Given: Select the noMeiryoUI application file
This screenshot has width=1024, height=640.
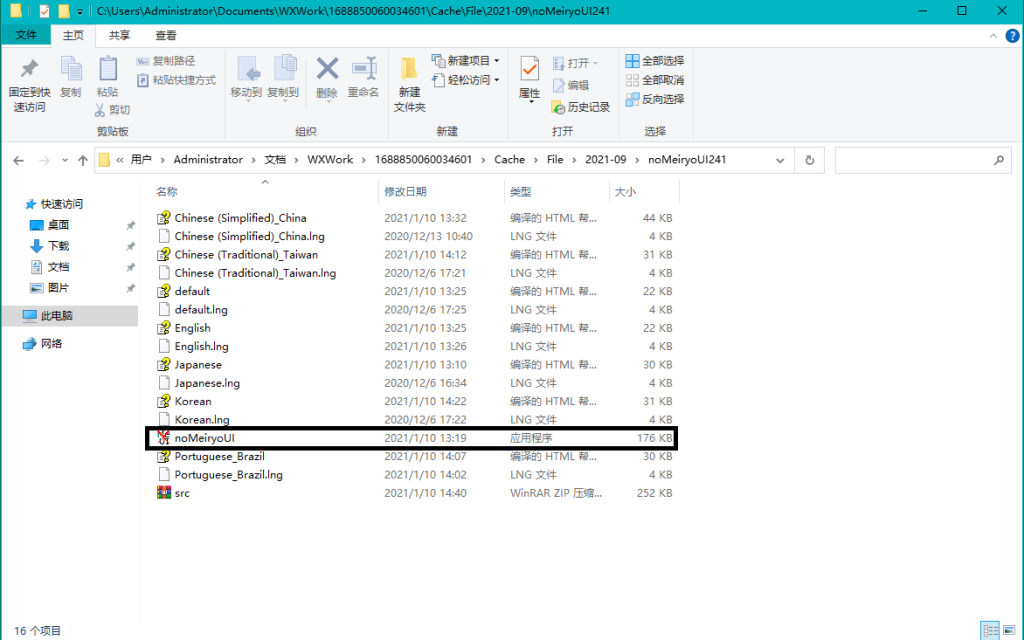Looking at the screenshot, I should point(204,438).
